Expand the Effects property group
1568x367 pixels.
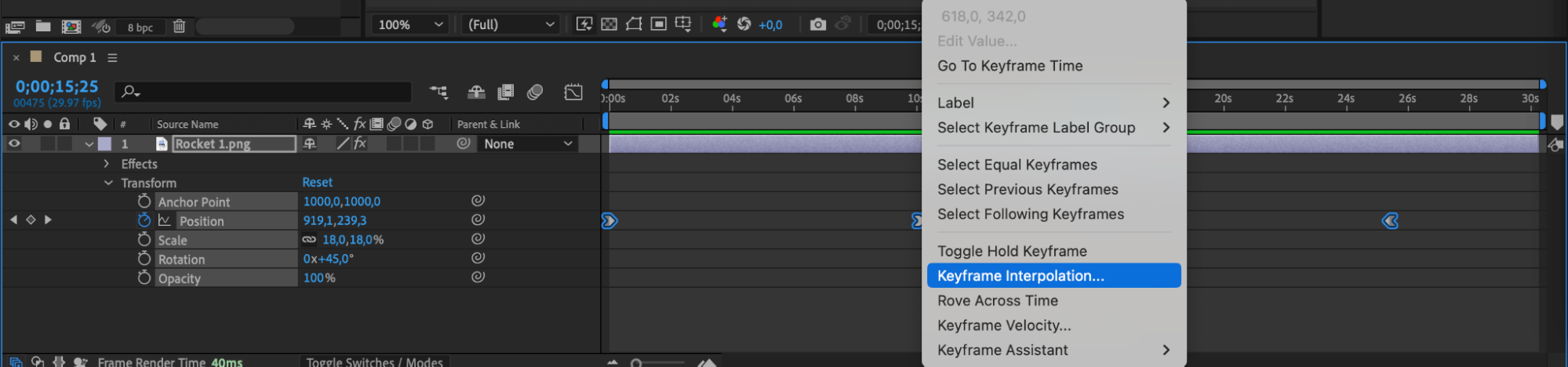pyautogui.click(x=107, y=164)
